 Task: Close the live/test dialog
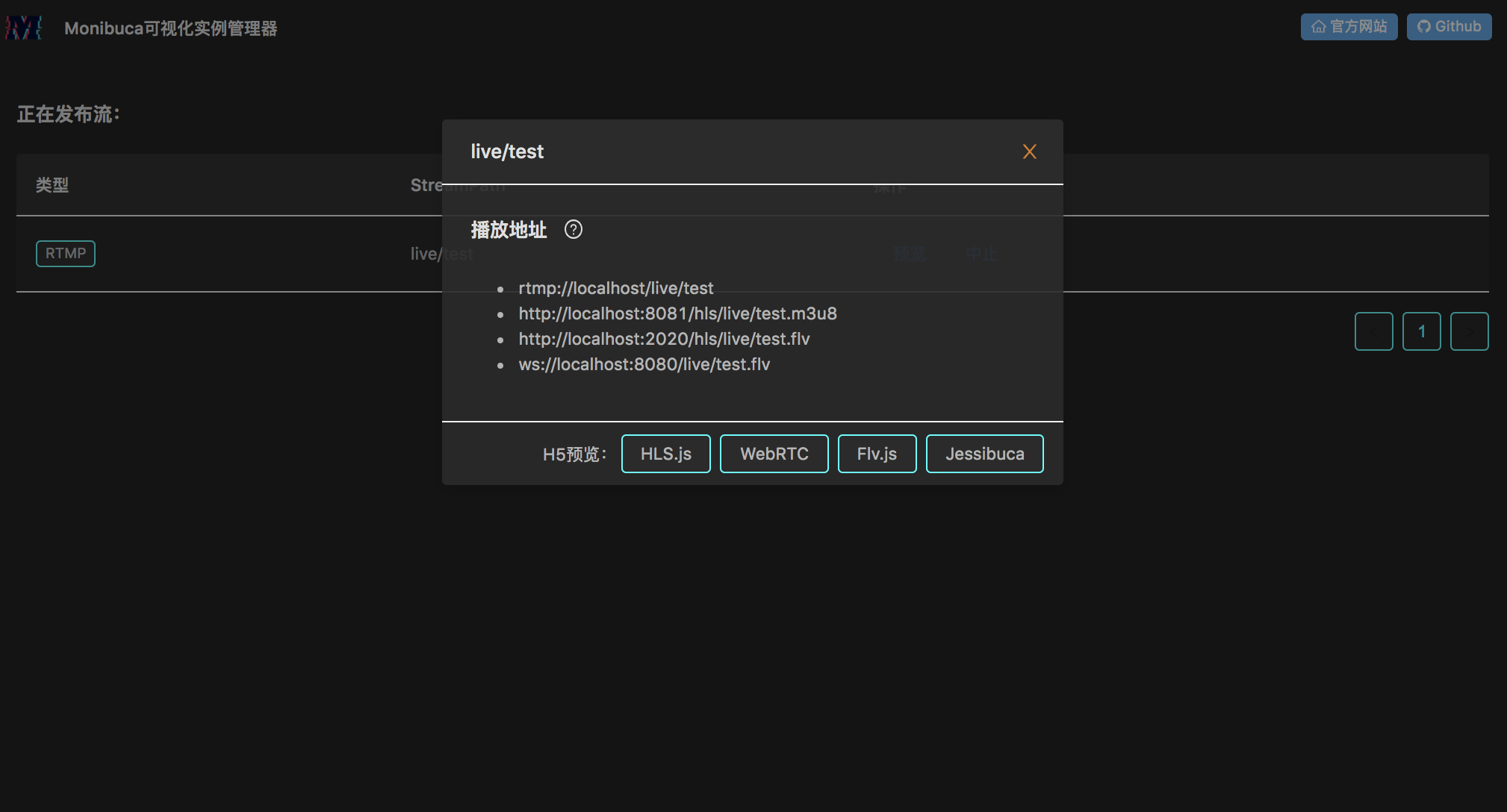click(1029, 152)
